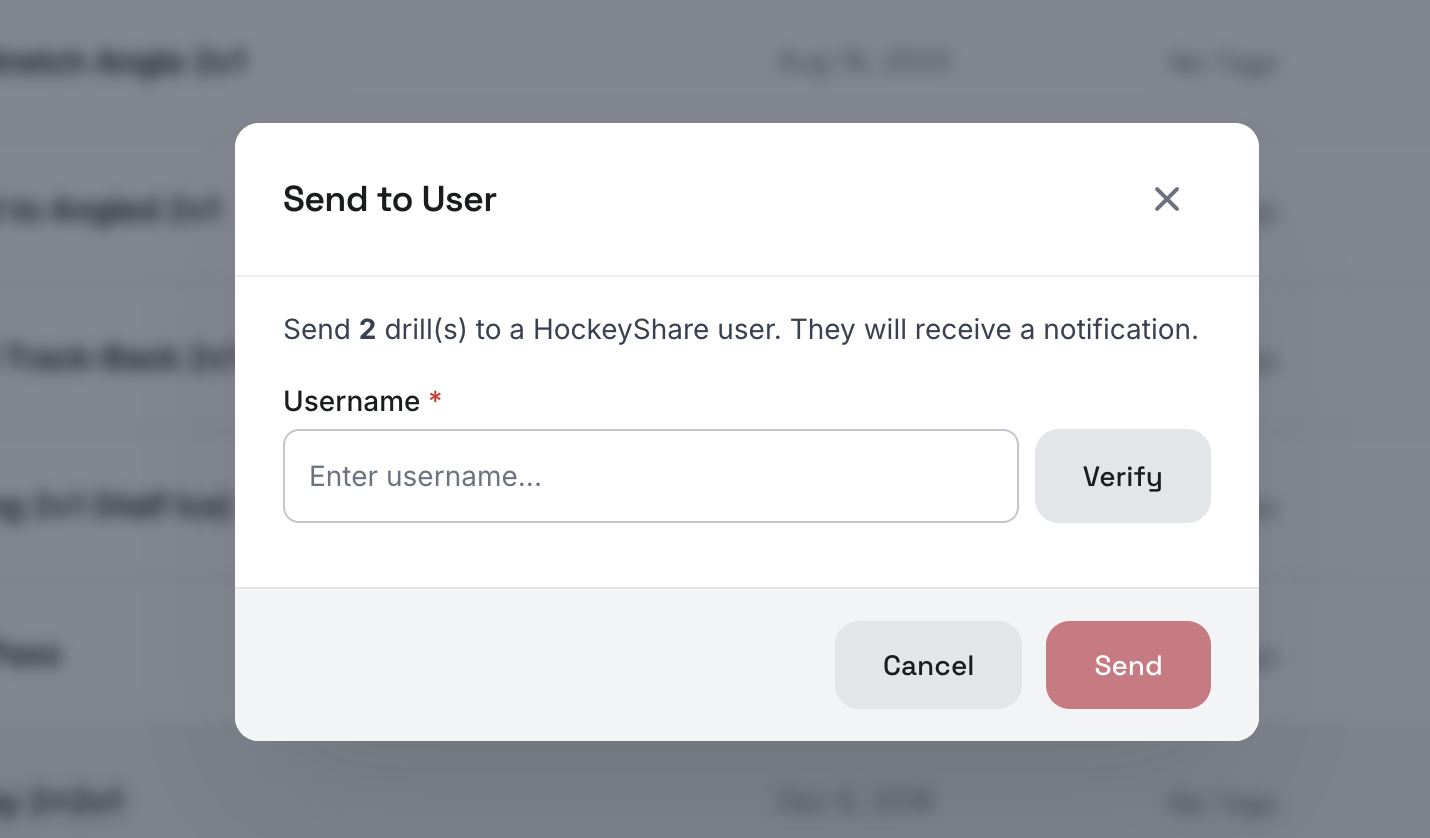This screenshot has height=838, width=1430.
Task: Click blurred Dec 2018 date at bottom
Action: (856, 800)
